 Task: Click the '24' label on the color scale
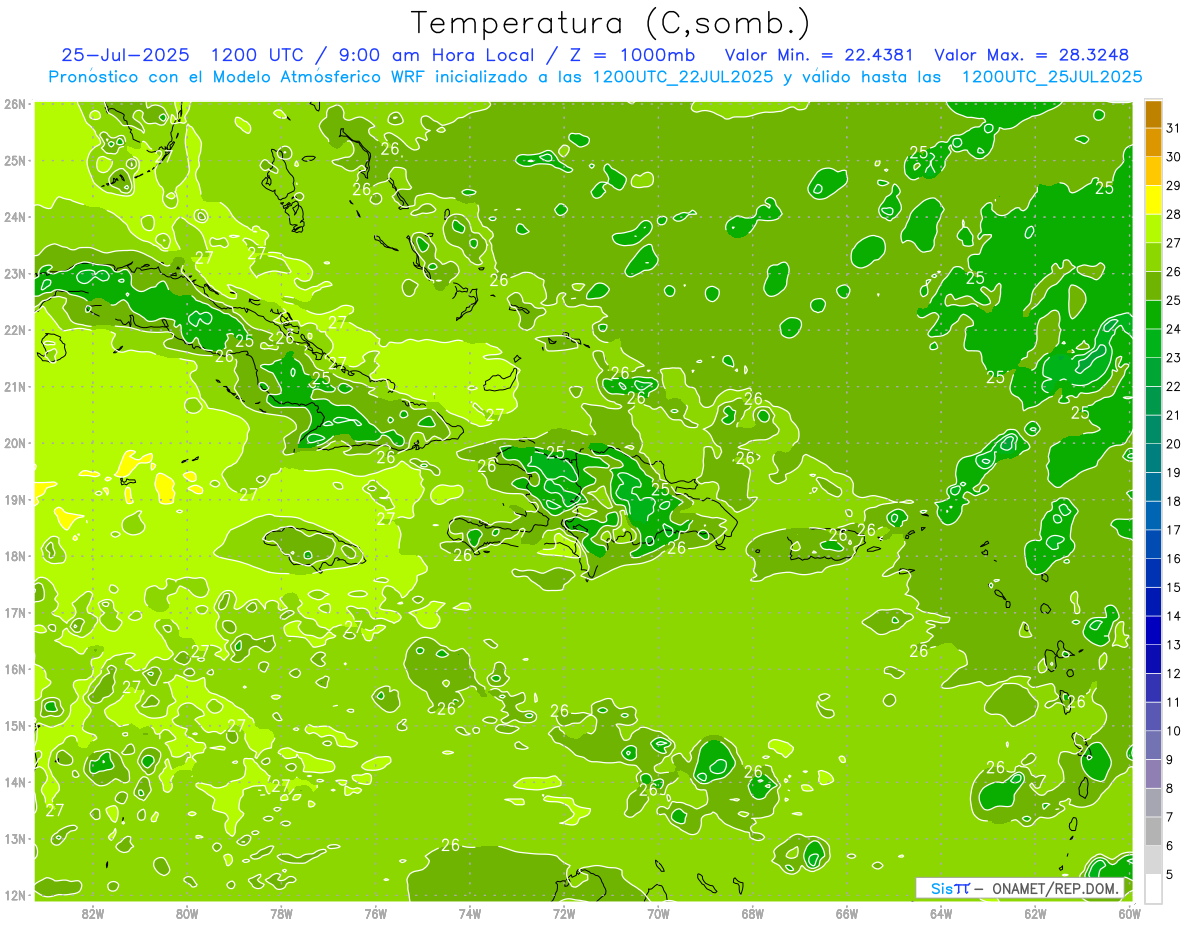tap(1173, 329)
